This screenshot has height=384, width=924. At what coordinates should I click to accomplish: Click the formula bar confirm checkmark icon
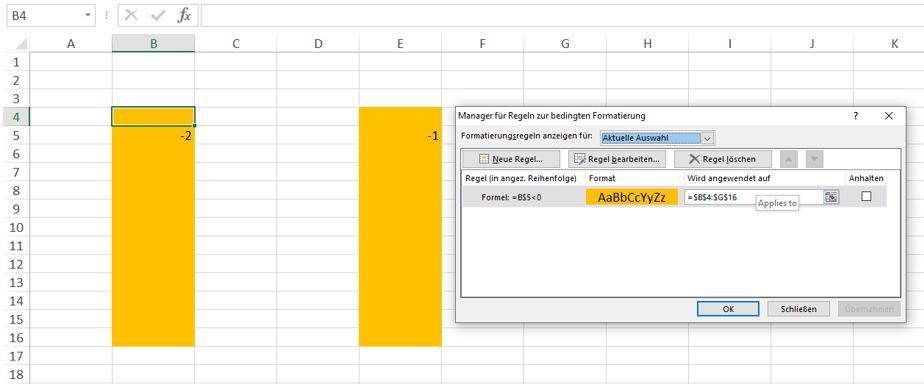click(157, 15)
